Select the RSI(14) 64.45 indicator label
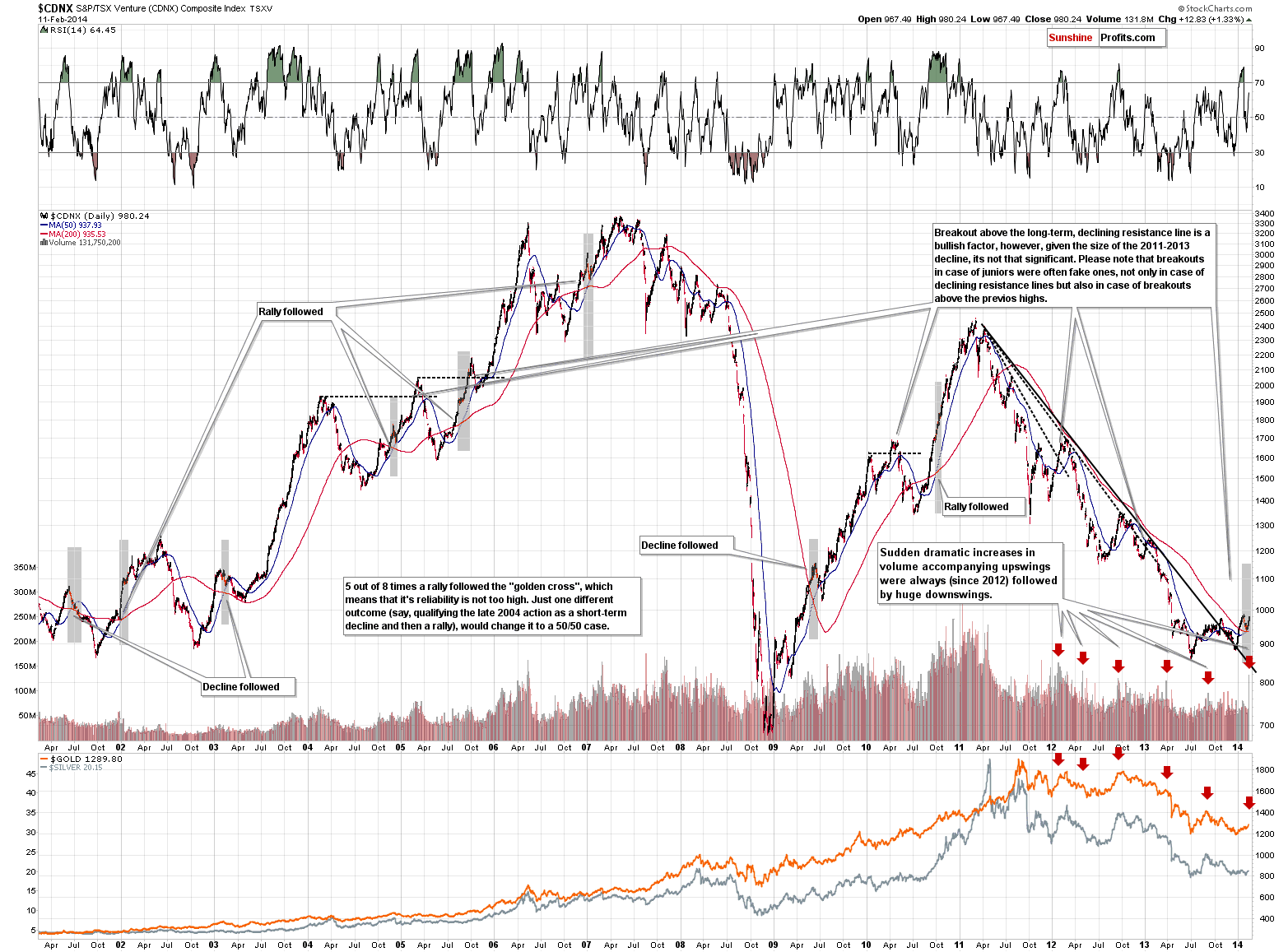Viewport: 1288px width, 952px height. tap(79, 30)
